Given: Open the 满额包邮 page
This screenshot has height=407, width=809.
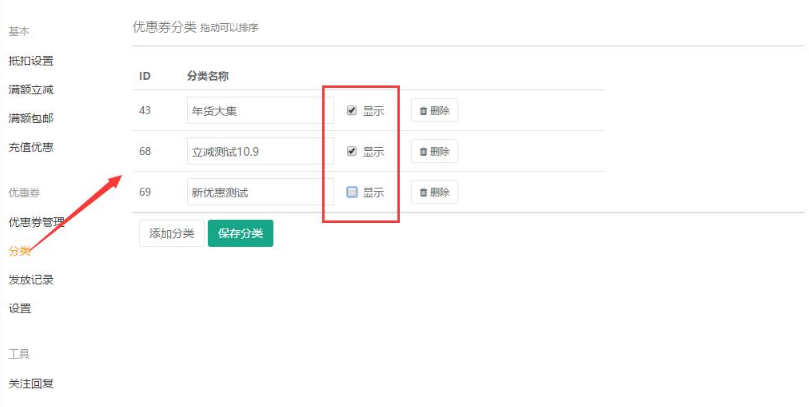Looking at the screenshot, I should [x=31, y=118].
